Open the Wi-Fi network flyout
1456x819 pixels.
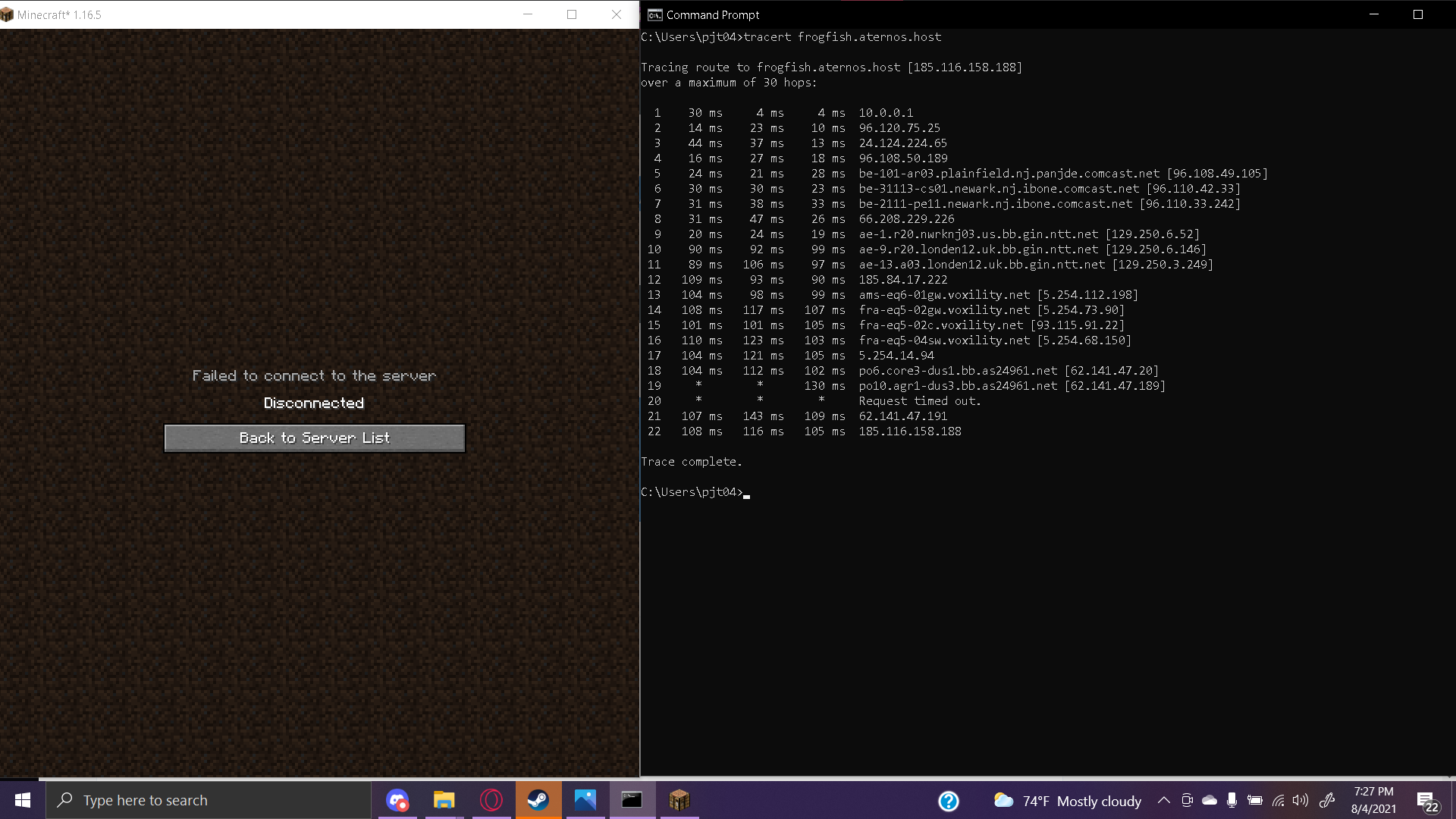point(1279,800)
